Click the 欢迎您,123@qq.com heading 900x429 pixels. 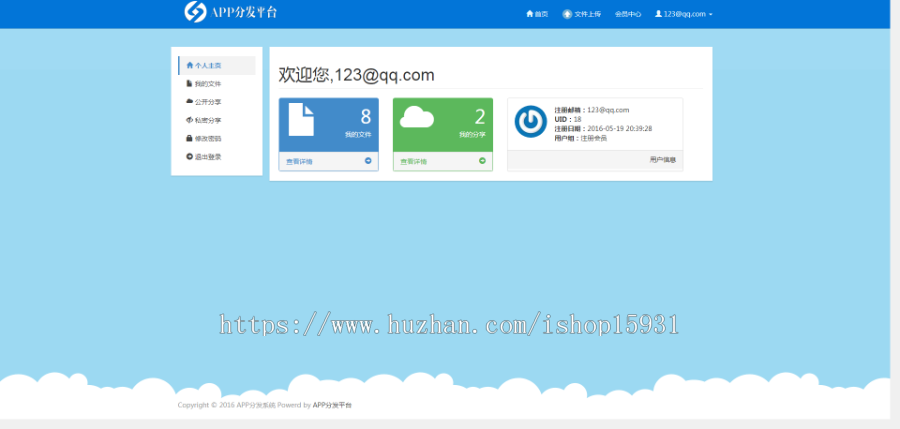pyautogui.click(x=356, y=75)
